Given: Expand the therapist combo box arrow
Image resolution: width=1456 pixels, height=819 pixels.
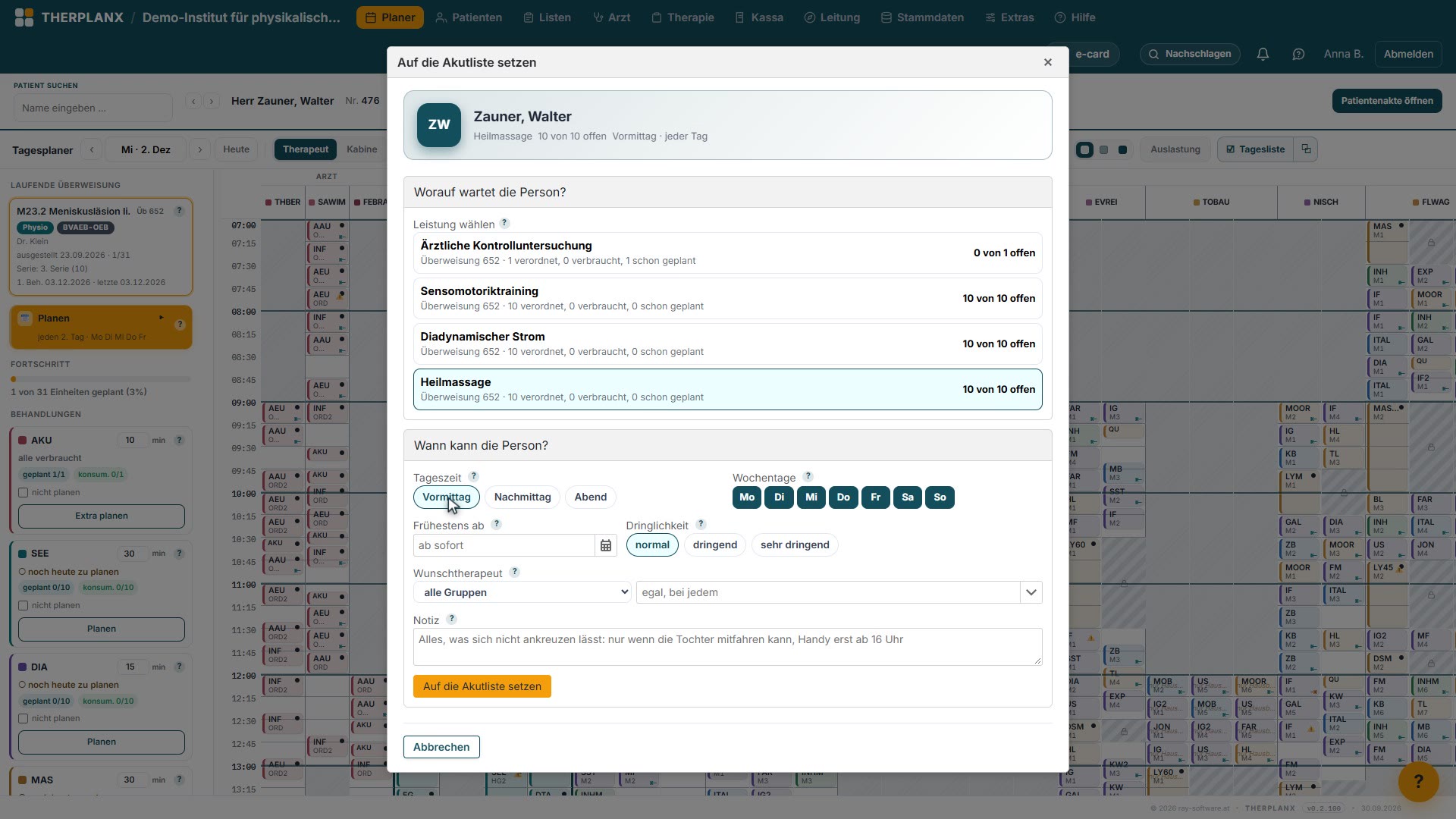Looking at the screenshot, I should pyautogui.click(x=1031, y=592).
